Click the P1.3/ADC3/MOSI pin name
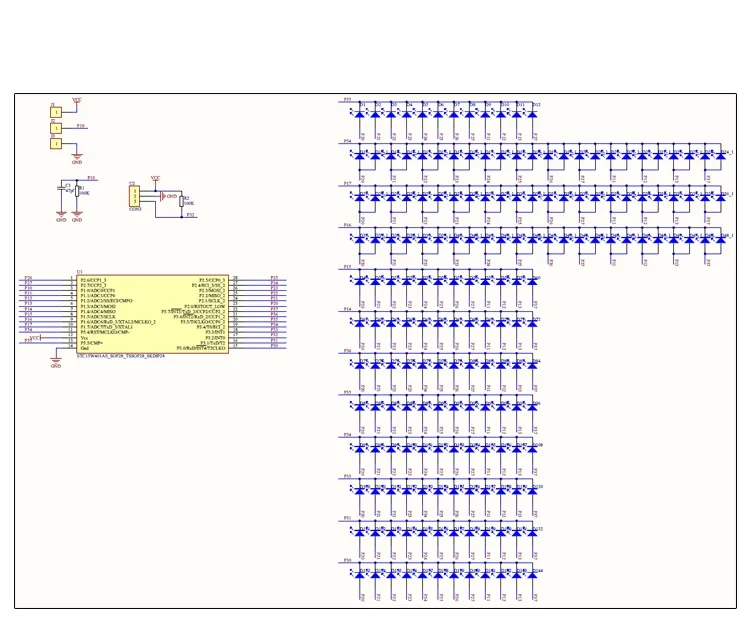750x640 pixels. click(98, 306)
